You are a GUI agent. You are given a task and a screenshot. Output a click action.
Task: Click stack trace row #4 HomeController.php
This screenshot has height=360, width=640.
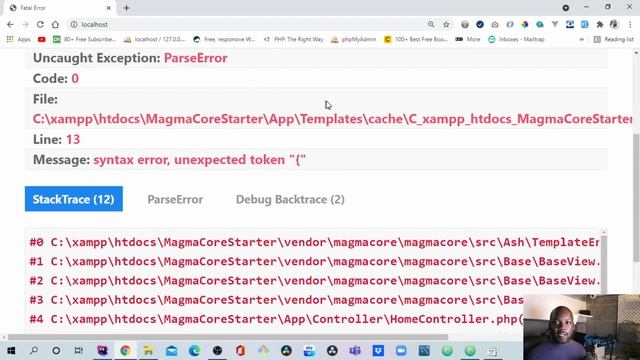click(x=276, y=319)
